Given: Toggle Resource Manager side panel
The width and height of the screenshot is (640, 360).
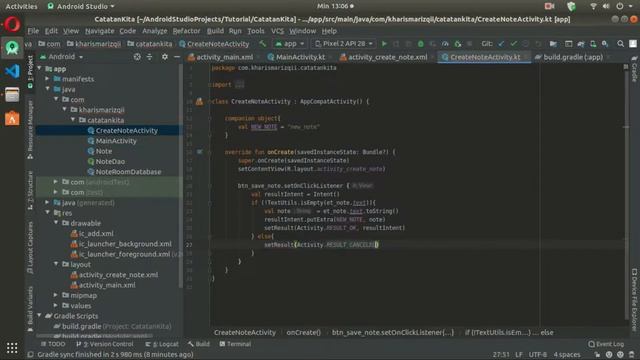Looking at the screenshot, I should pos(30,130).
